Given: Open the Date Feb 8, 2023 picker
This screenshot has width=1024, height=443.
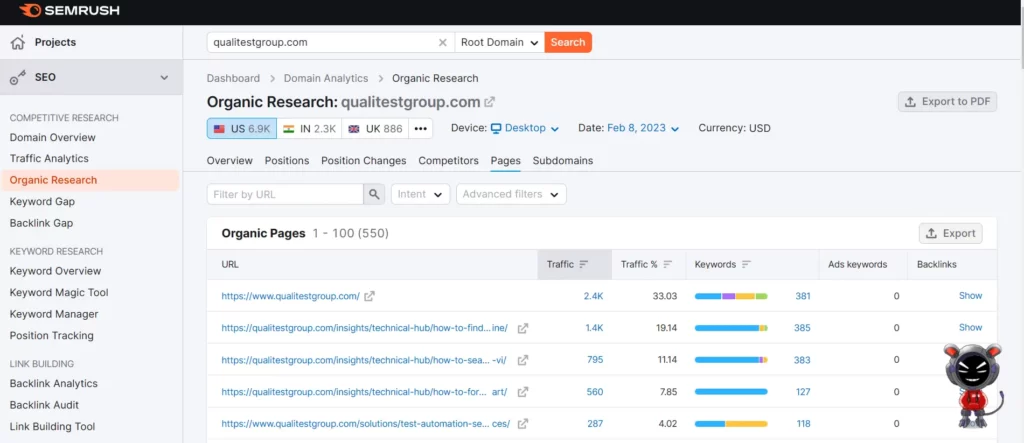Looking at the screenshot, I should click(x=643, y=128).
